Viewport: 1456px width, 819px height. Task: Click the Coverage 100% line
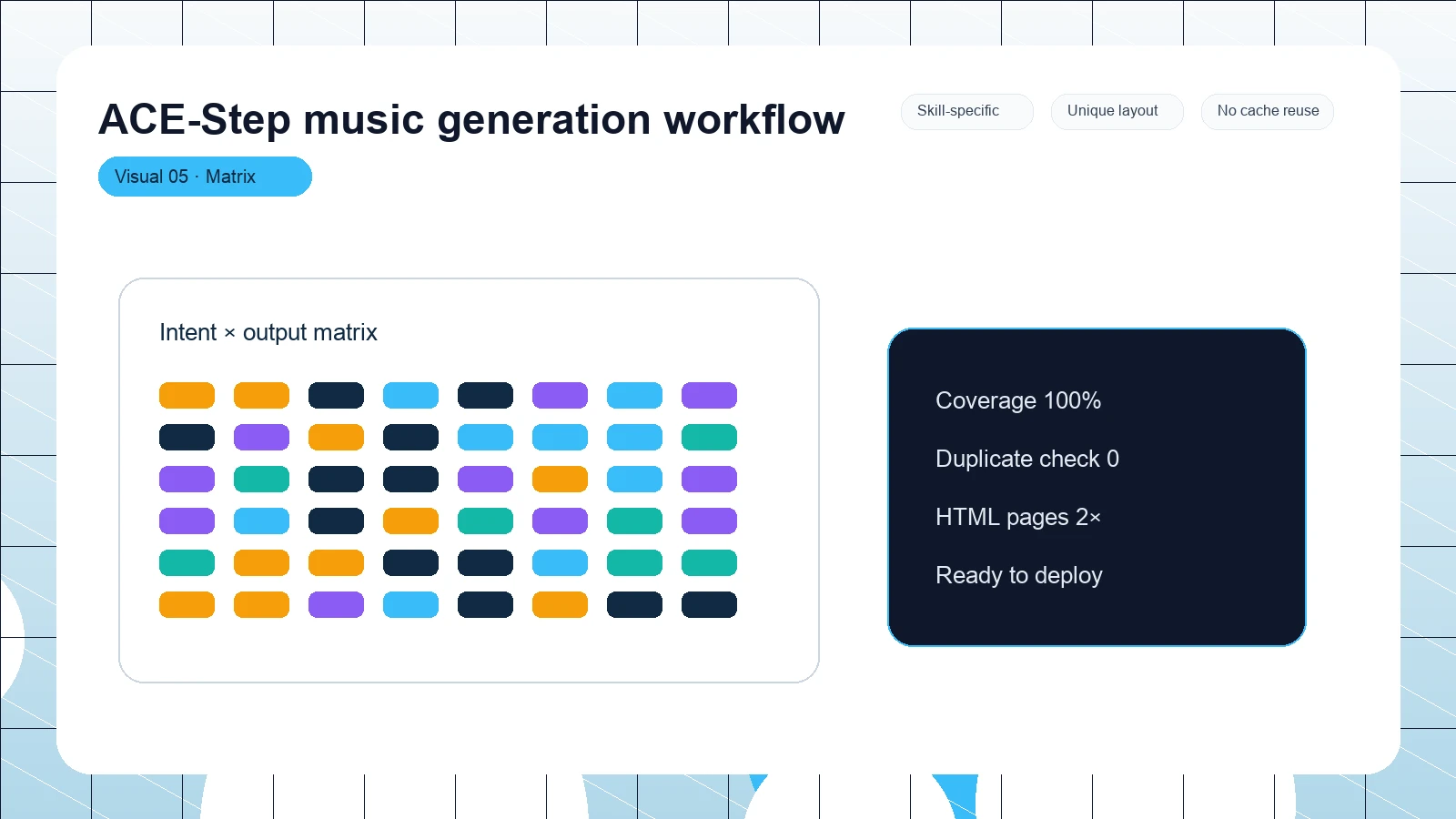1018,400
